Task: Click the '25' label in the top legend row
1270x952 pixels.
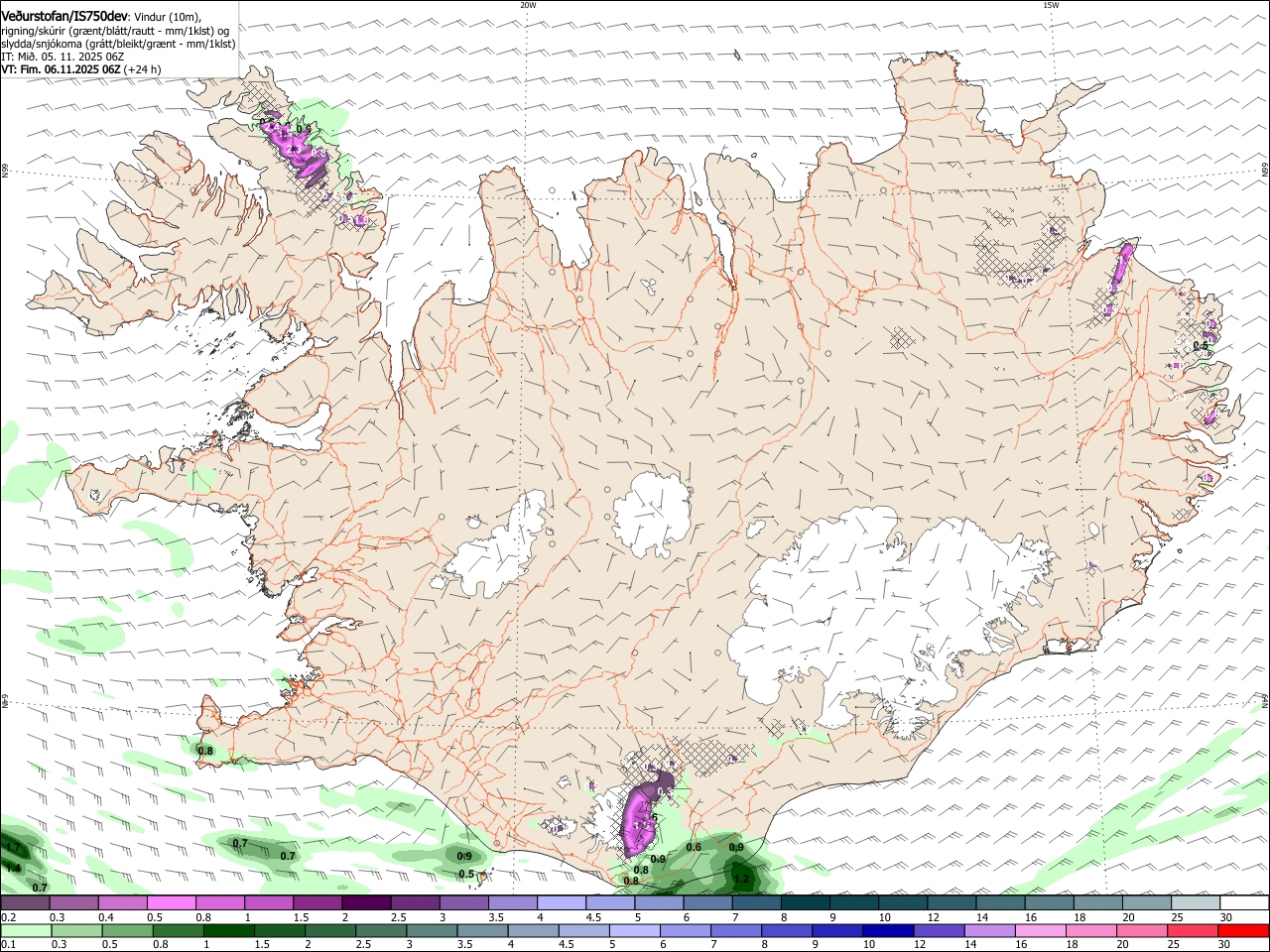Action: [1176, 917]
